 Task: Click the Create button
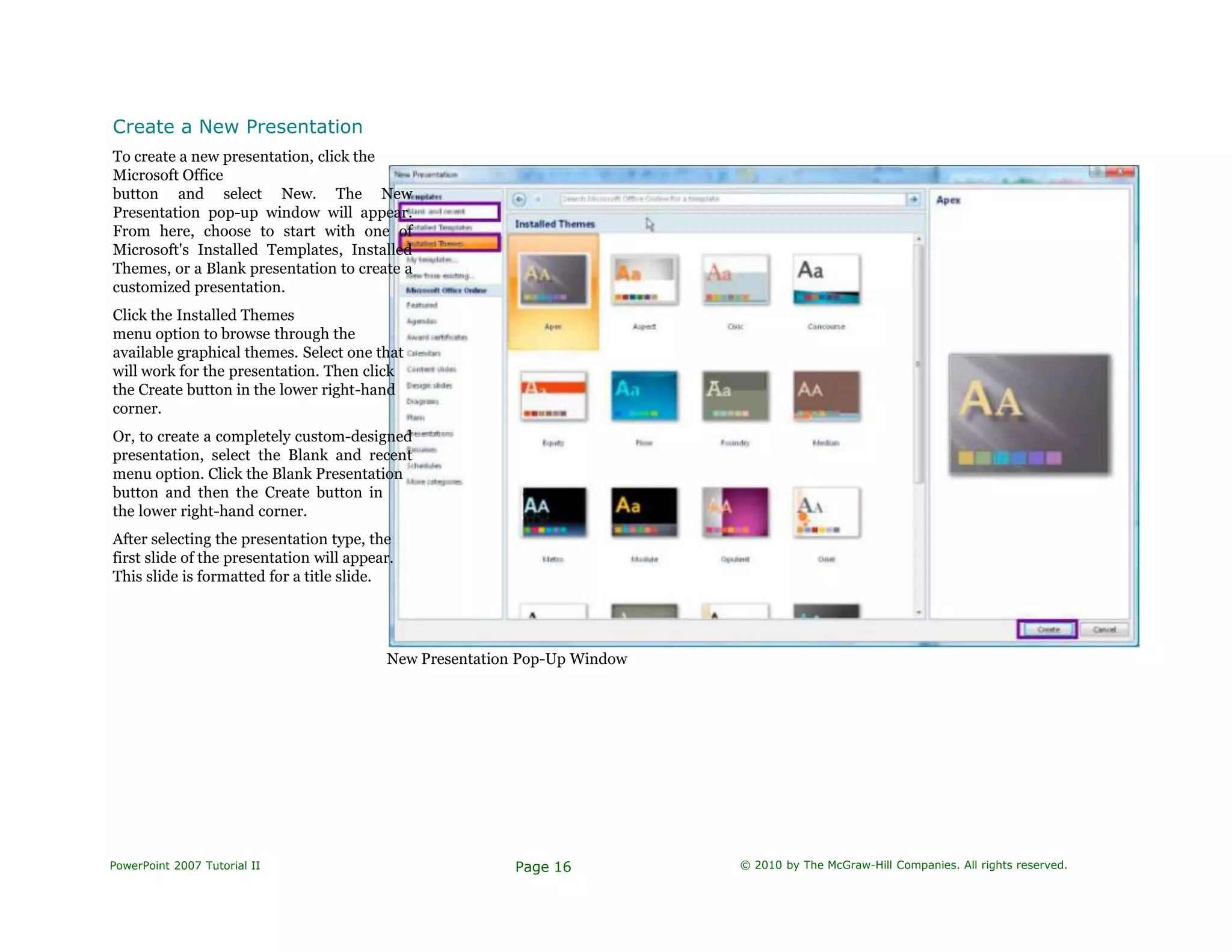click(x=1047, y=629)
